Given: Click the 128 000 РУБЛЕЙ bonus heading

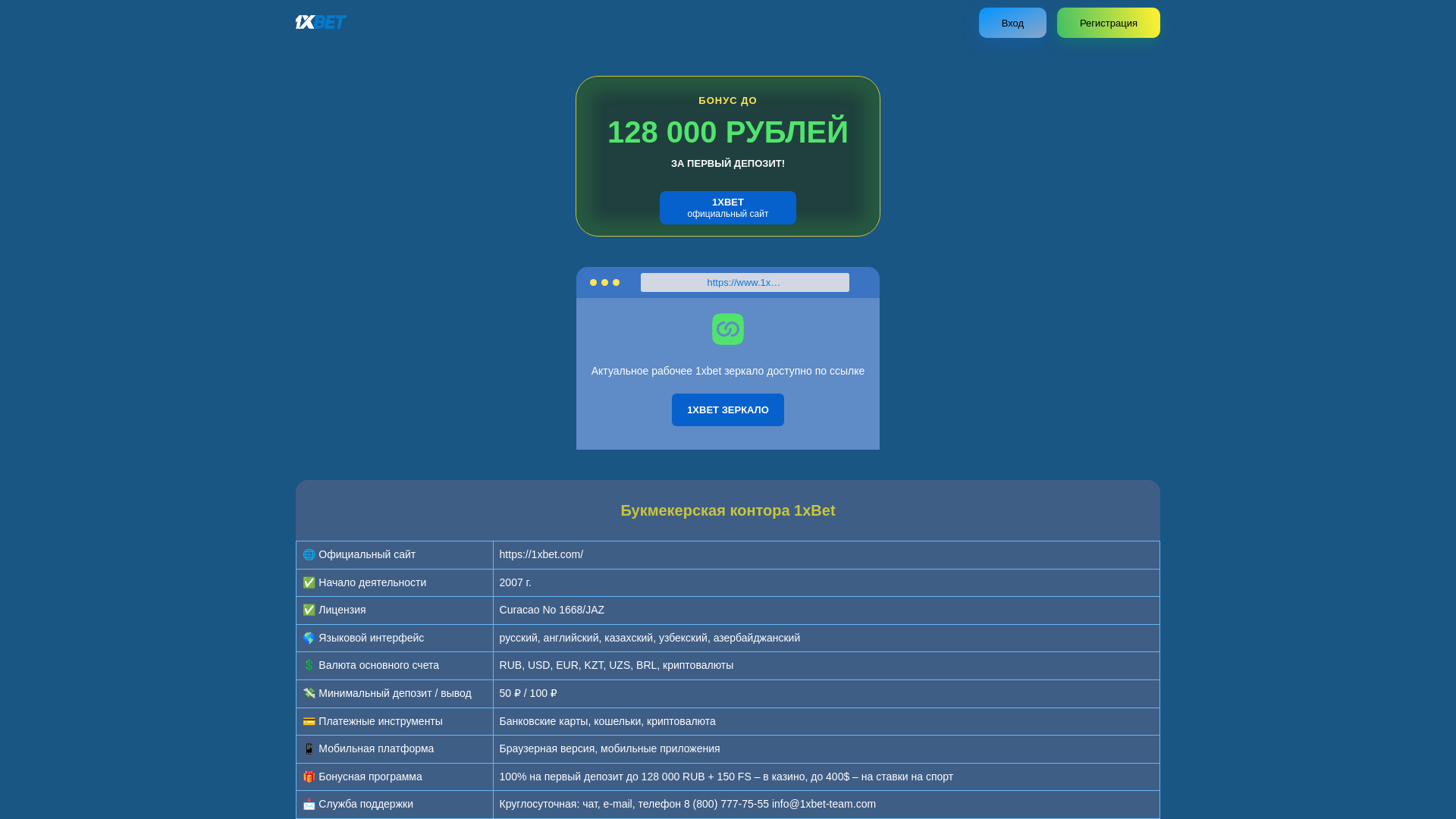Looking at the screenshot, I should [x=728, y=132].
